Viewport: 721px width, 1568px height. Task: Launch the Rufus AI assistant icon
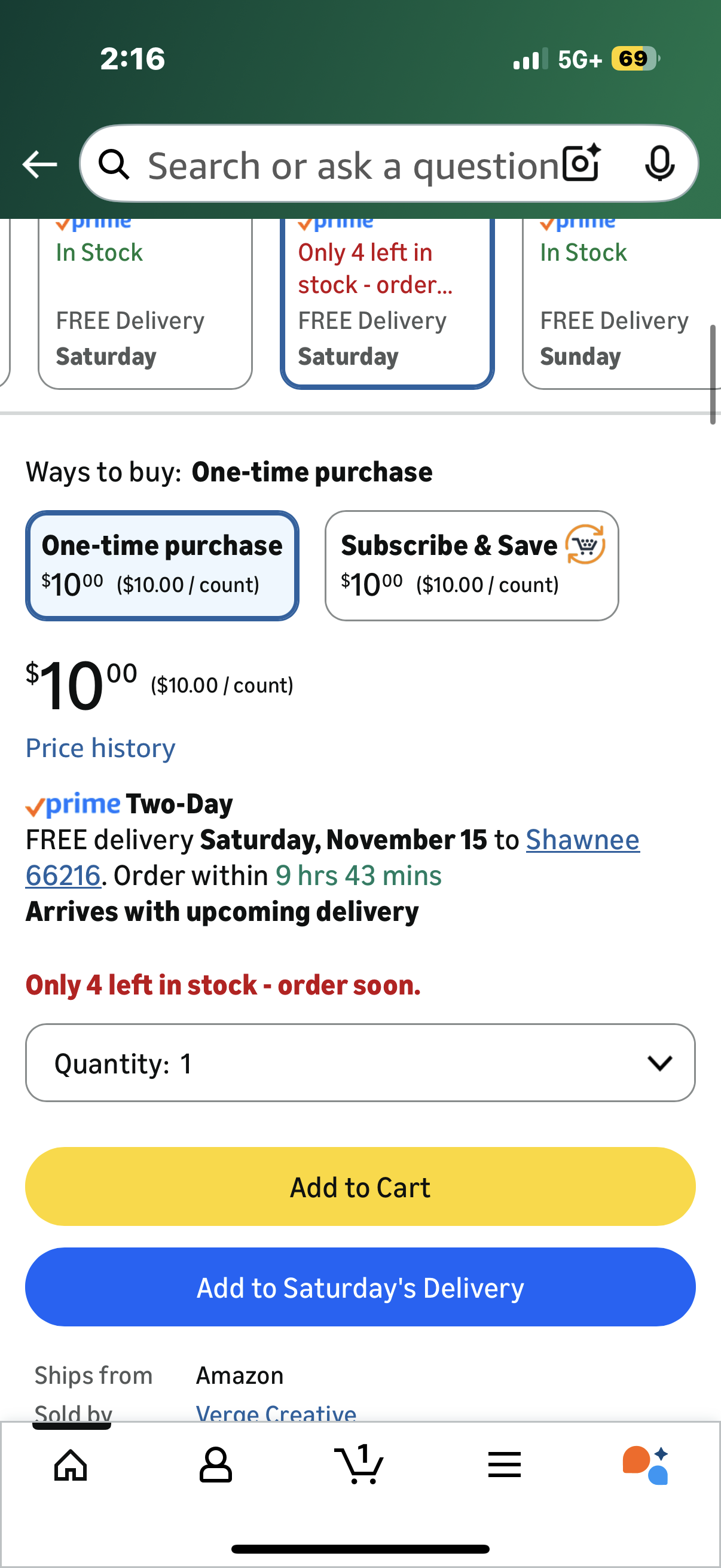[x=646, y=1465]
